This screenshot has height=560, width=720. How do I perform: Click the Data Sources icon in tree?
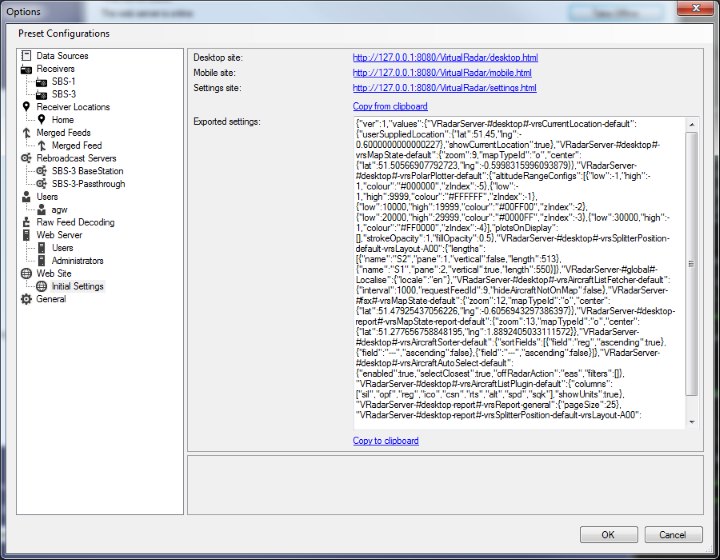click(26, 56)
